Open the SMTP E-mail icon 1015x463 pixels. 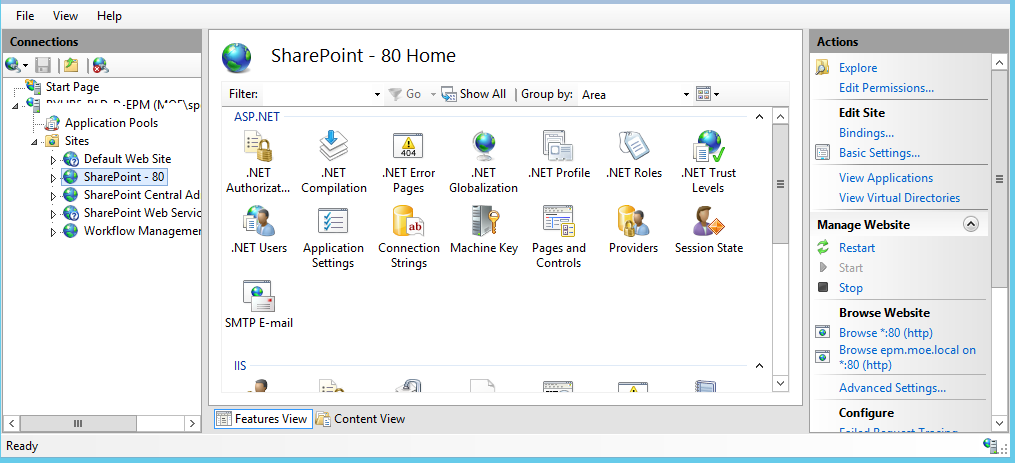(x=259, y=297)
